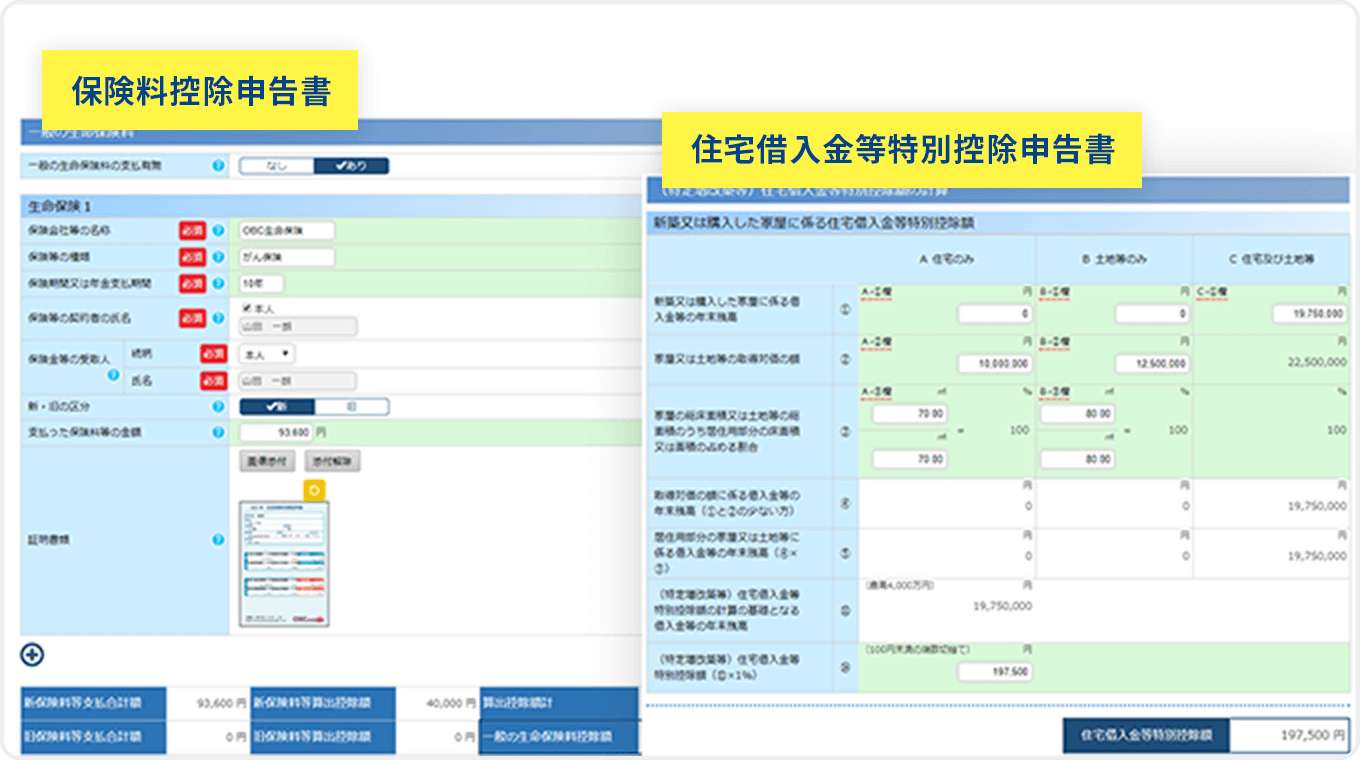Click the 契約者の氏名 name field
This screenshot has width=1360, height=760.
(298, 327)
